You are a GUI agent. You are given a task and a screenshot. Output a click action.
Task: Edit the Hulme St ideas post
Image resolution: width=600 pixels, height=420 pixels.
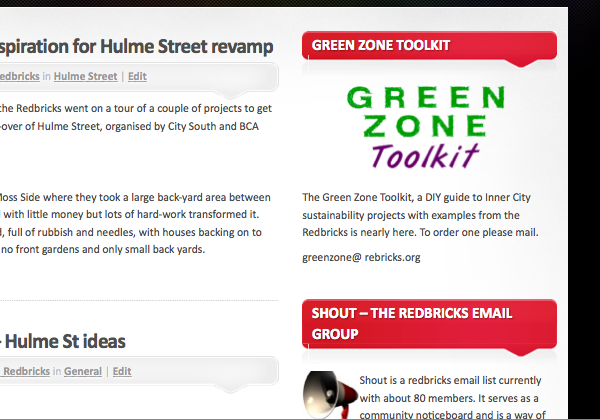coord(122,371)
